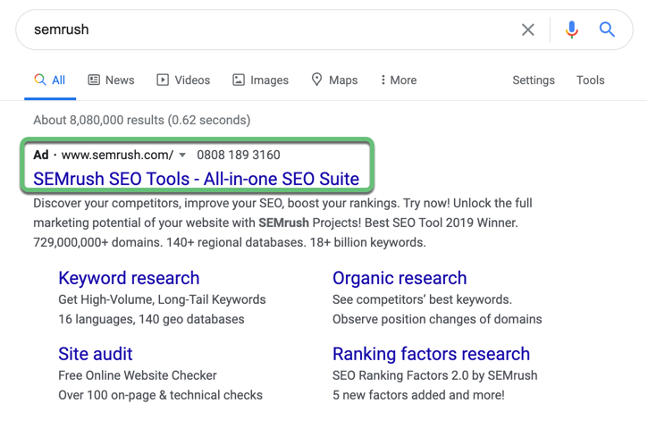The height and width of the screenshot is (427, 647).
Task: Expand the ad info dropdown arrow next to www.semrush.com/
Action: tap(182, 155)
